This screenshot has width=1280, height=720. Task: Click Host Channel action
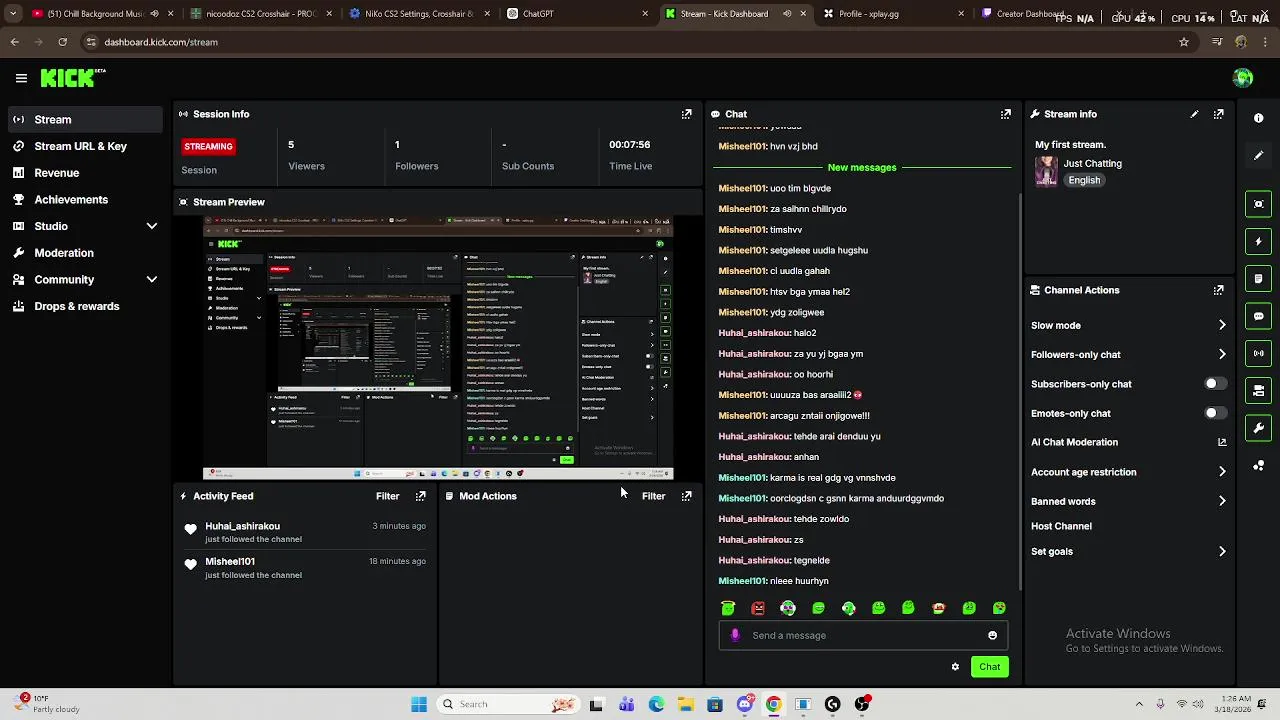click(x=1061, y=526)
